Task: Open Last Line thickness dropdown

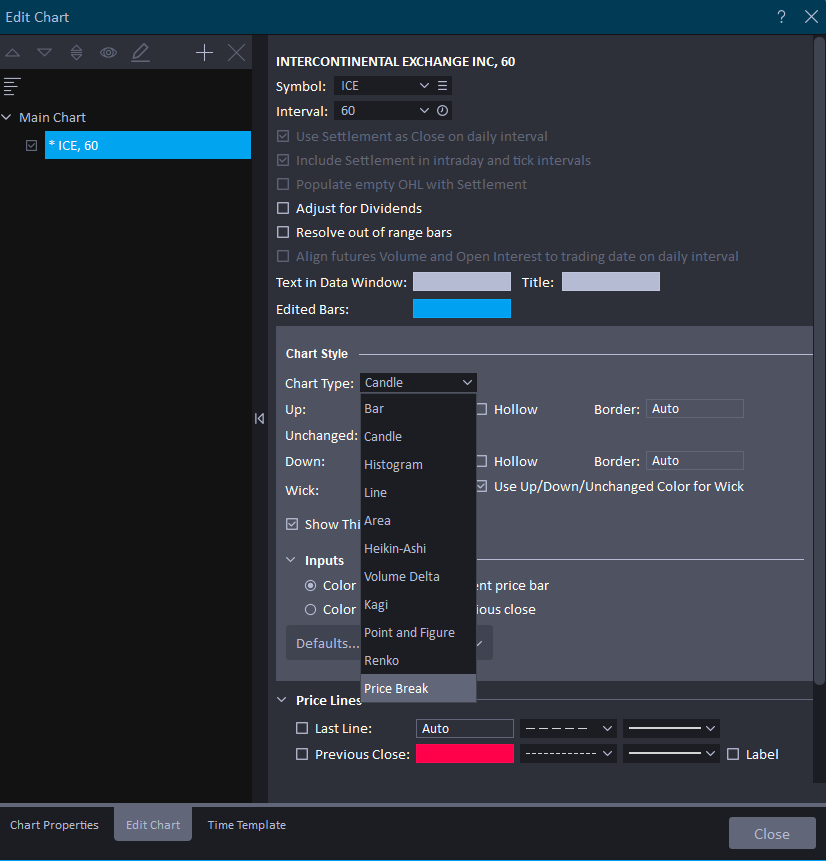Action: (x=671, y=728)
